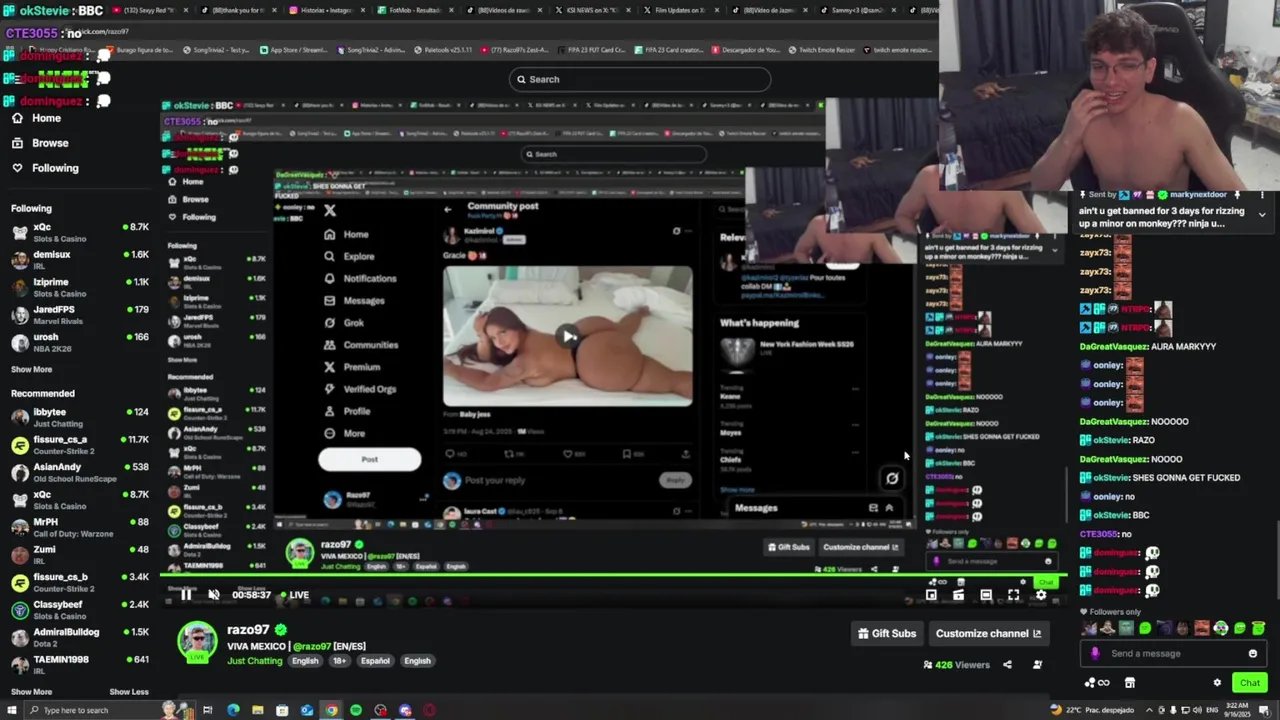Focus the Kick Search field

click(640, 79)
